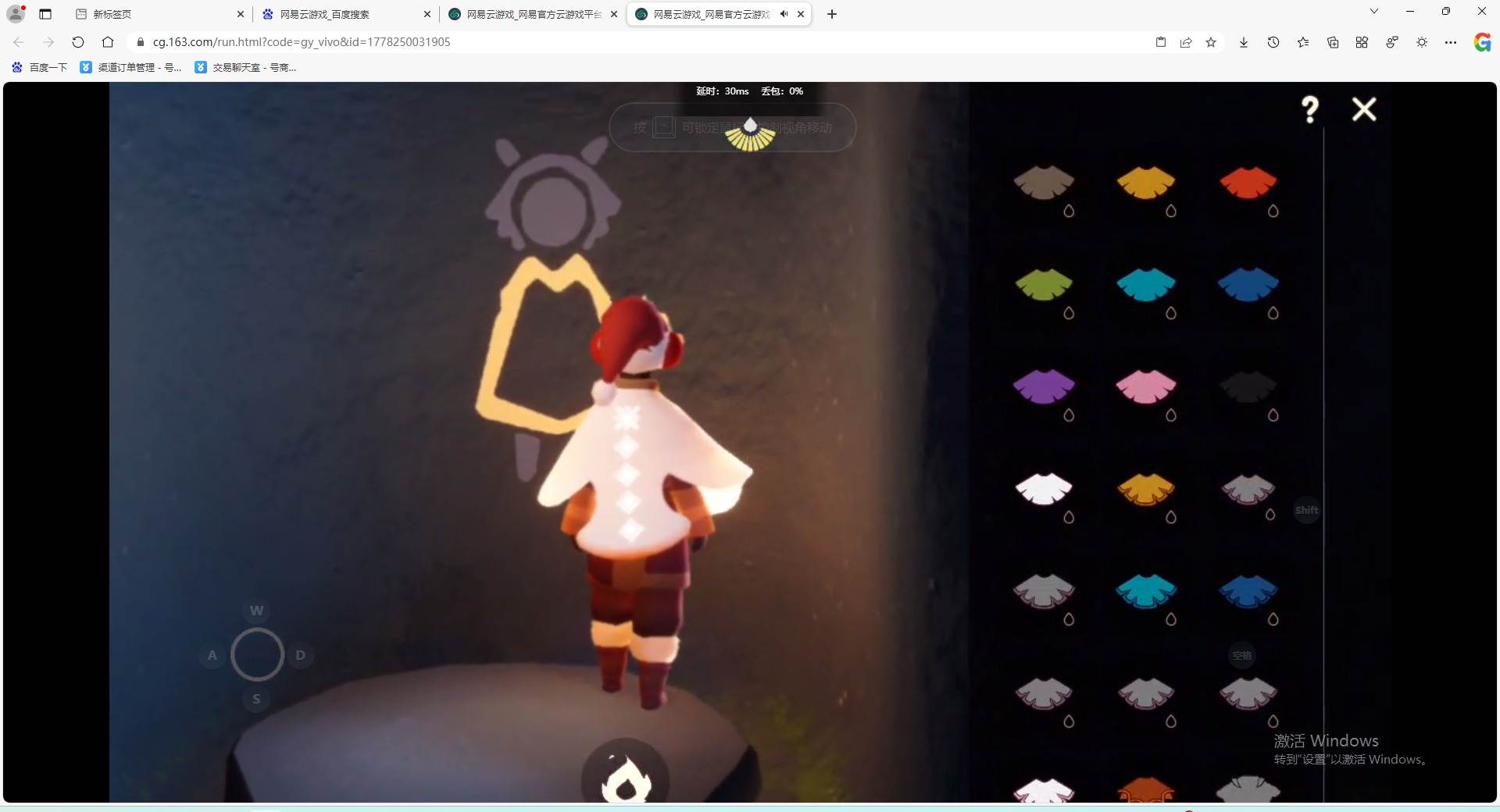Close the 网易云游戏_网易官方云游戏平台 tab

pos(614,14)
